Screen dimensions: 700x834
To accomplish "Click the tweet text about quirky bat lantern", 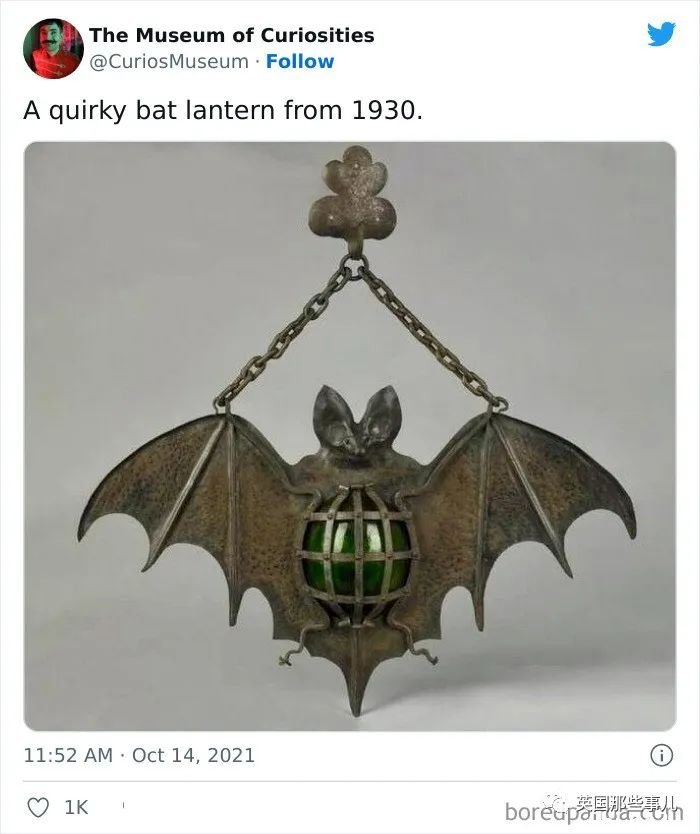I will pos(223,111).
